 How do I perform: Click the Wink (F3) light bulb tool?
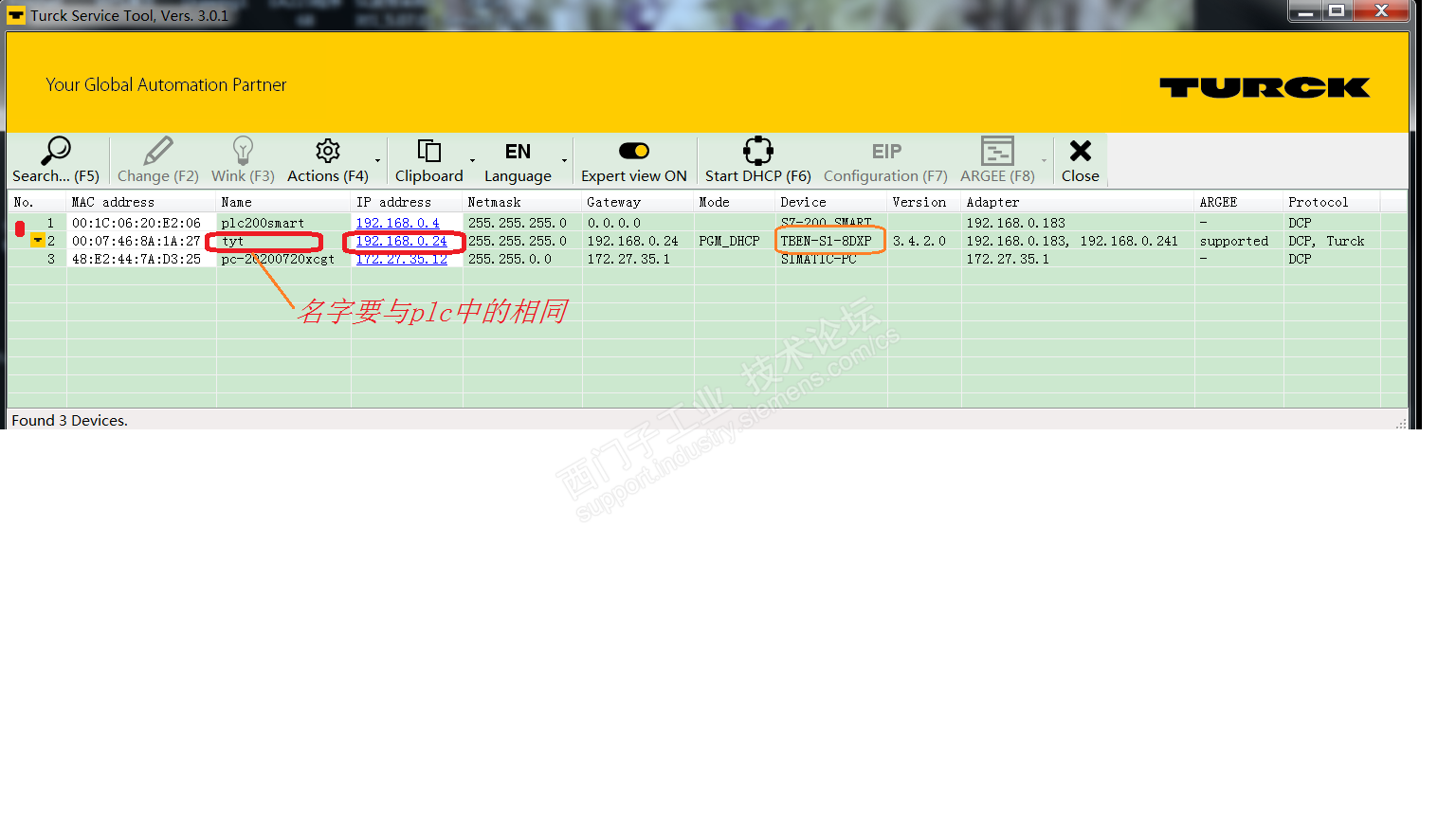coord(243,159)
